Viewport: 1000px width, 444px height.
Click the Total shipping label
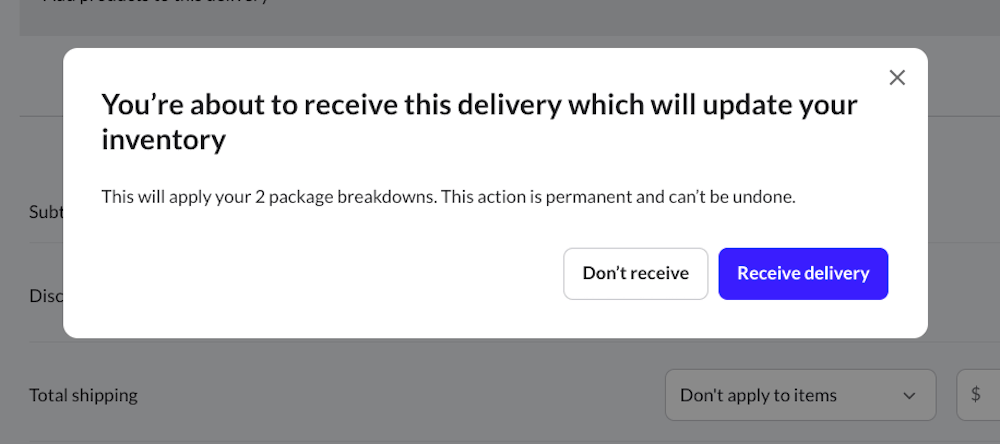point(83,395)
